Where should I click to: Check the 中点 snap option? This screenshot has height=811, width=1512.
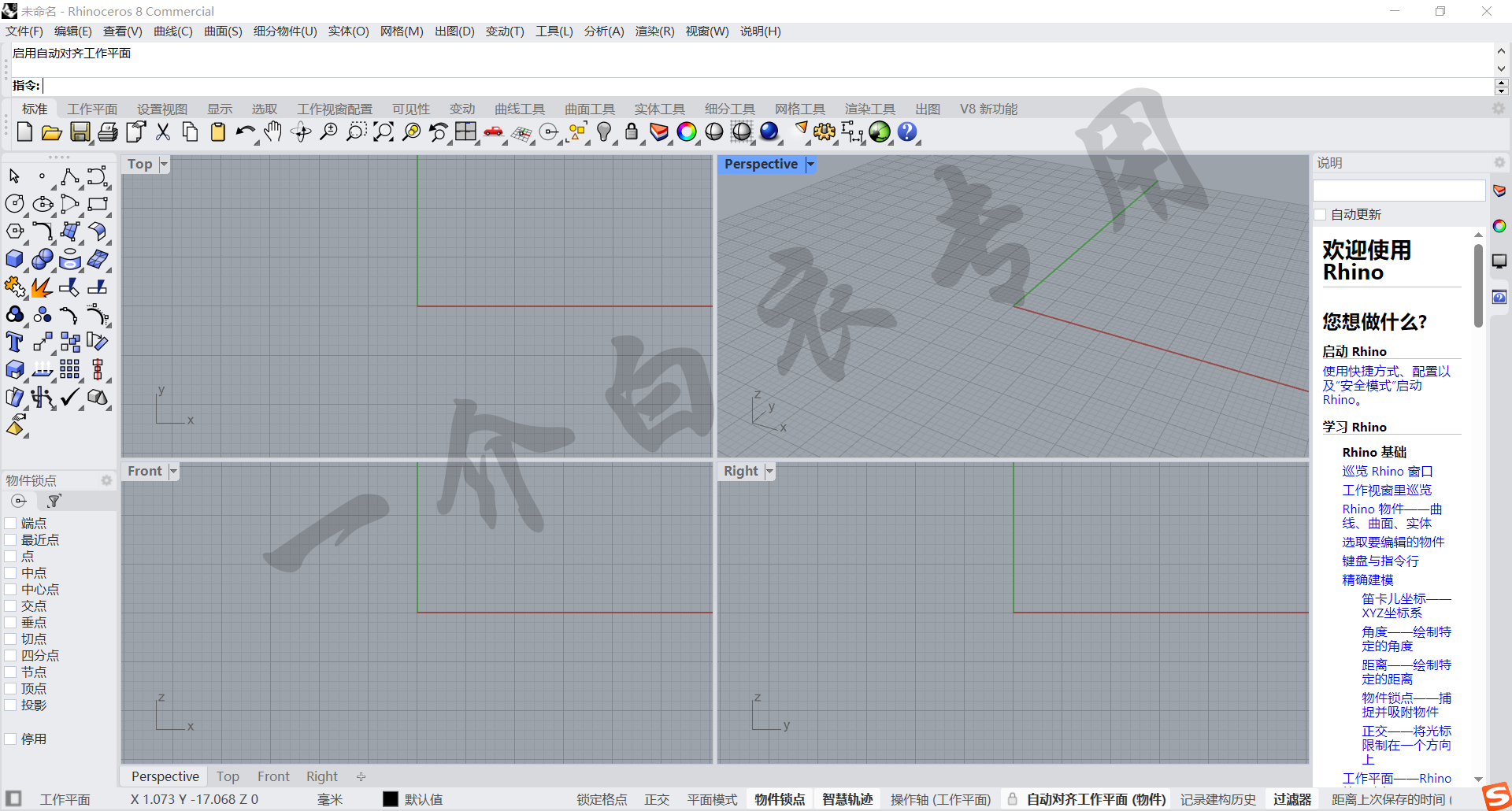(11, 573)
